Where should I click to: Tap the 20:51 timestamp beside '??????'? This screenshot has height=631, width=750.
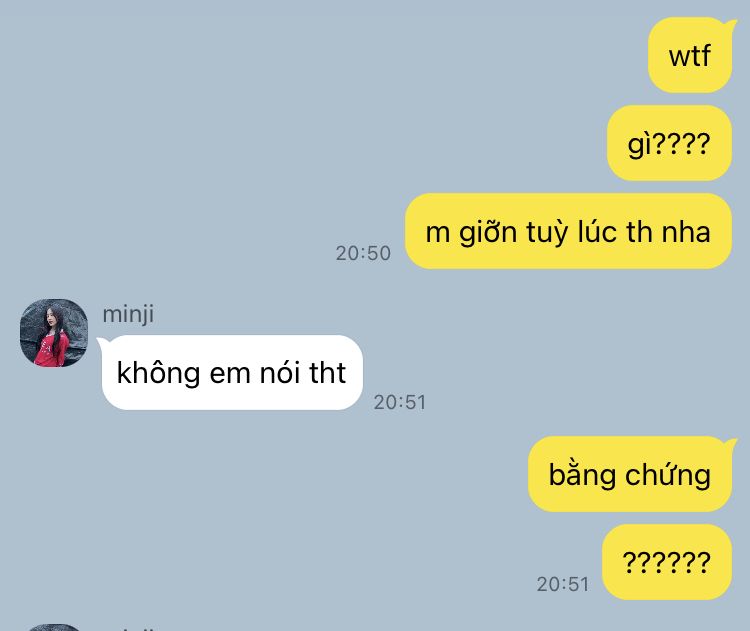[x=562, y=584]
